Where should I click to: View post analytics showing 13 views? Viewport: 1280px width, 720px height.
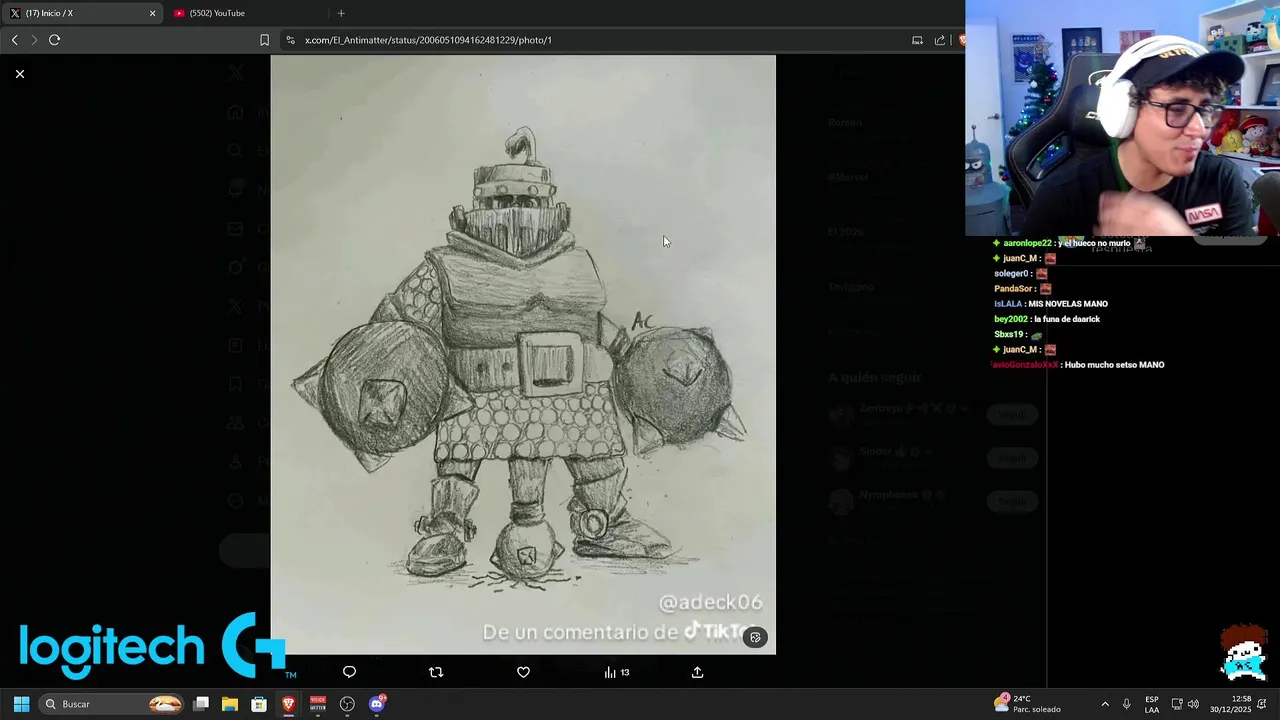pyautogui.click(x=616, y=672)
